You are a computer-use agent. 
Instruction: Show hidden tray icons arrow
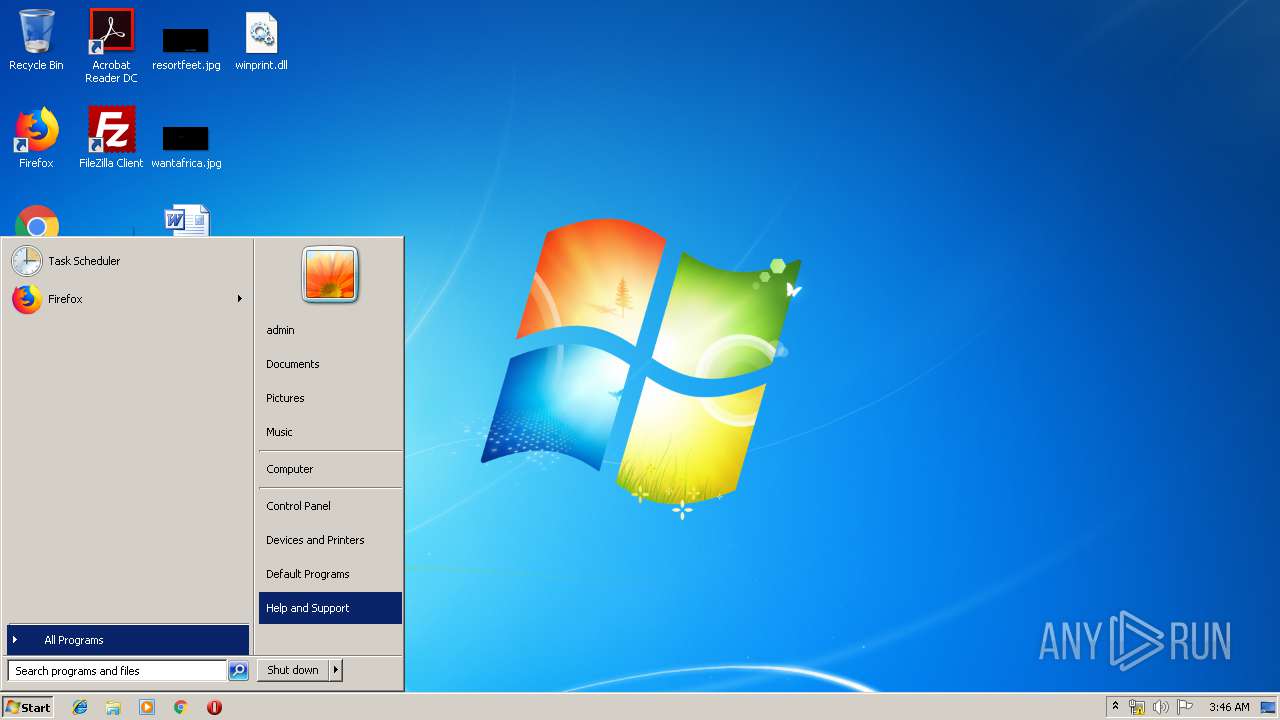pyautogui.click(x=1116, y=707)
